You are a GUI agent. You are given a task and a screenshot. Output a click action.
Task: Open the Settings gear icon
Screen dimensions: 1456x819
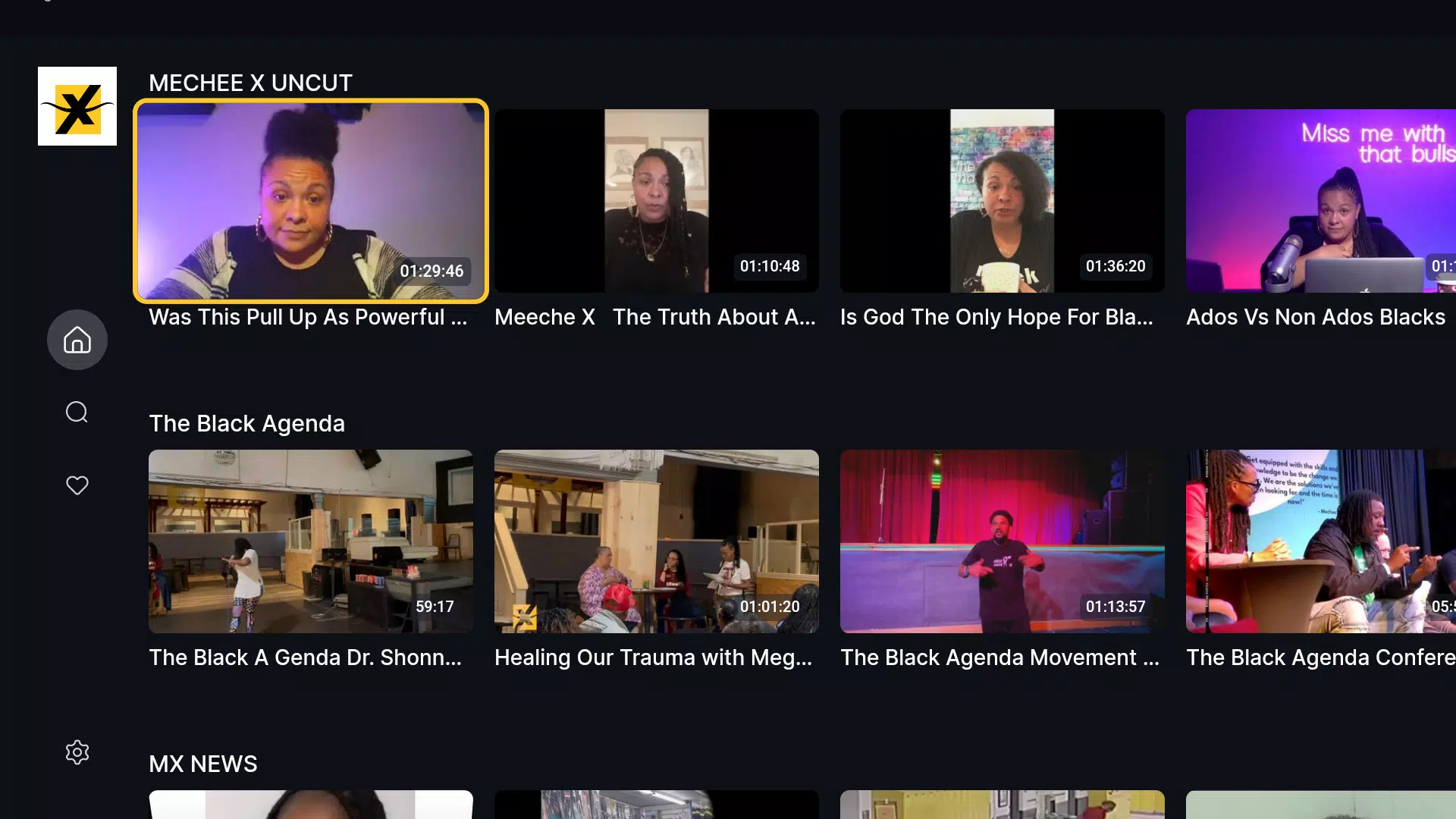pyautogui.click(x=77, y=752)
